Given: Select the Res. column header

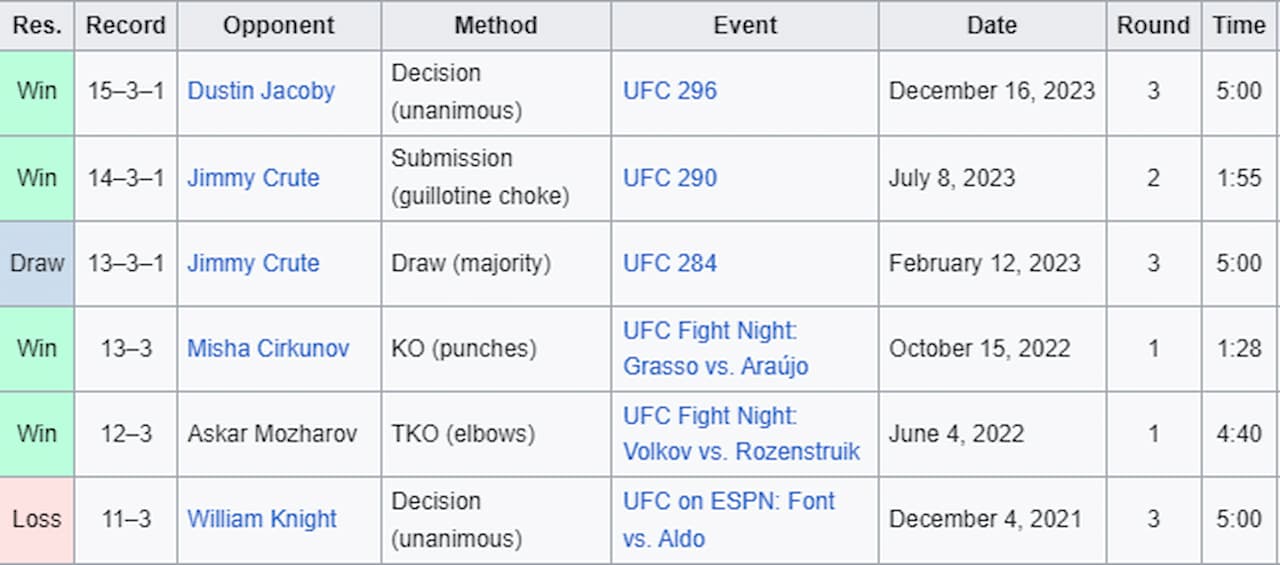Looking at the screenshot, I should 37,26.
